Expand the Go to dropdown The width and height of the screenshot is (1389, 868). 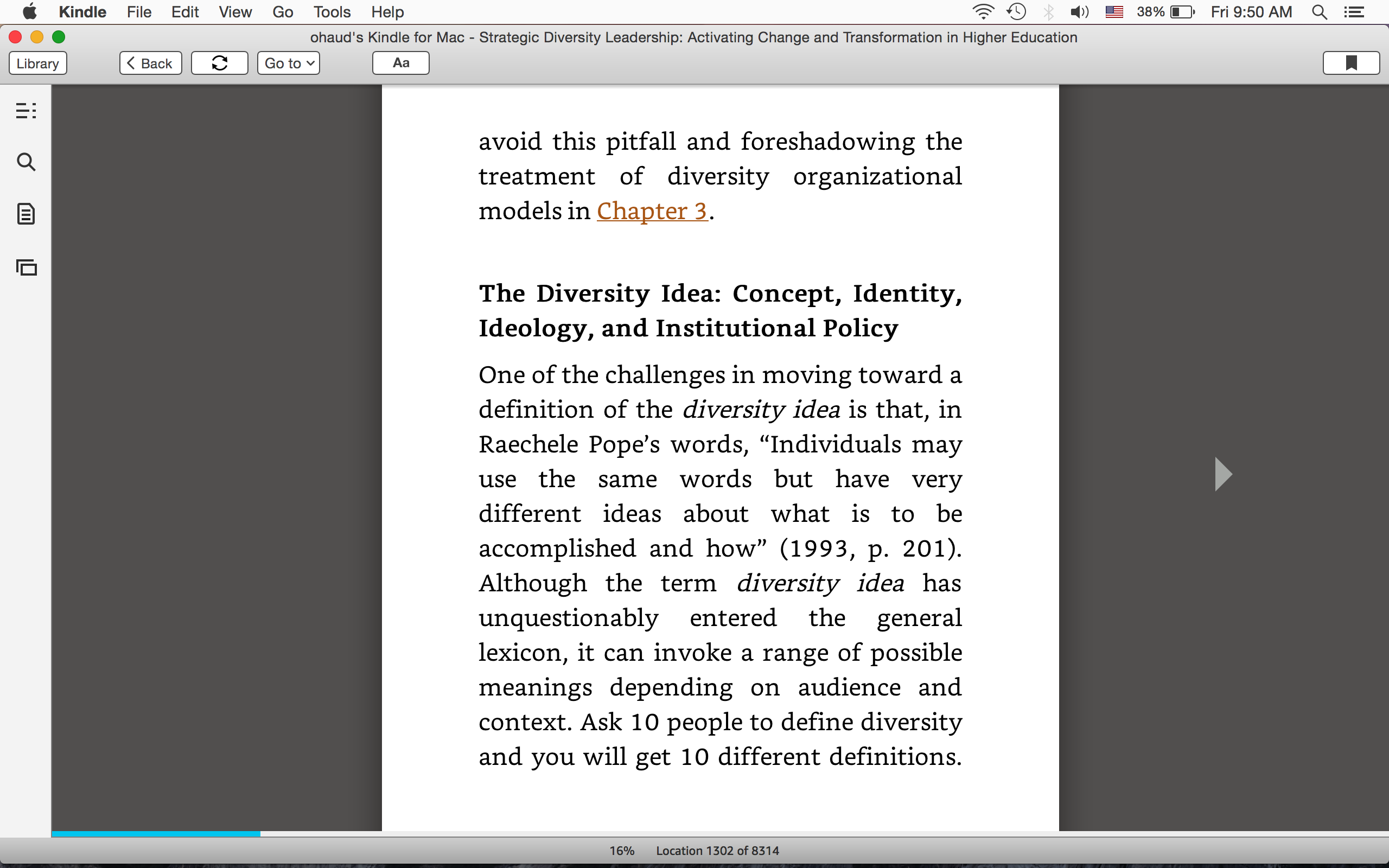tap(288, 63)
